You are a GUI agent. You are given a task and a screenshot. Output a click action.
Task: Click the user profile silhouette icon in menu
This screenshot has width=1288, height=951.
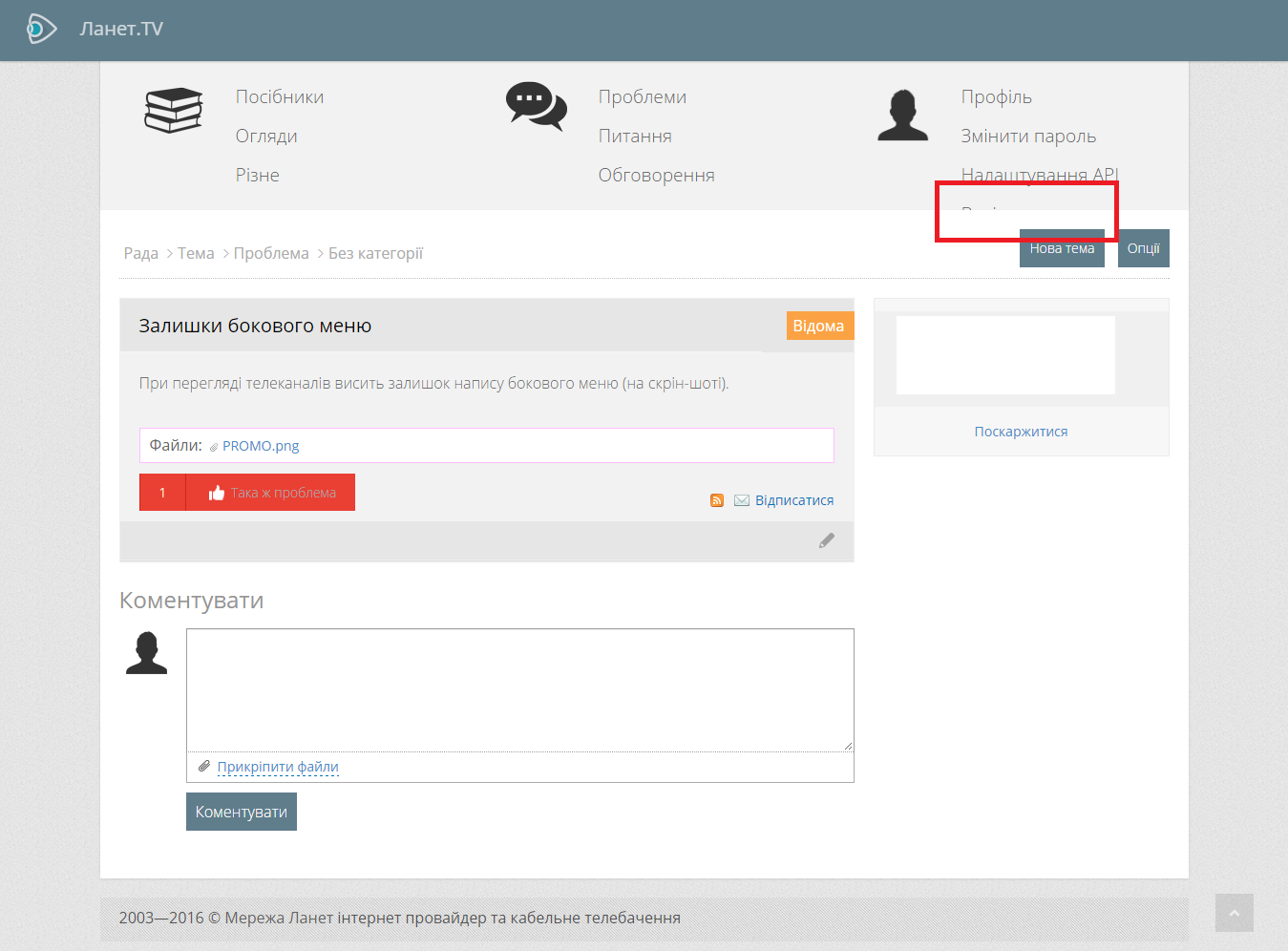902,116
